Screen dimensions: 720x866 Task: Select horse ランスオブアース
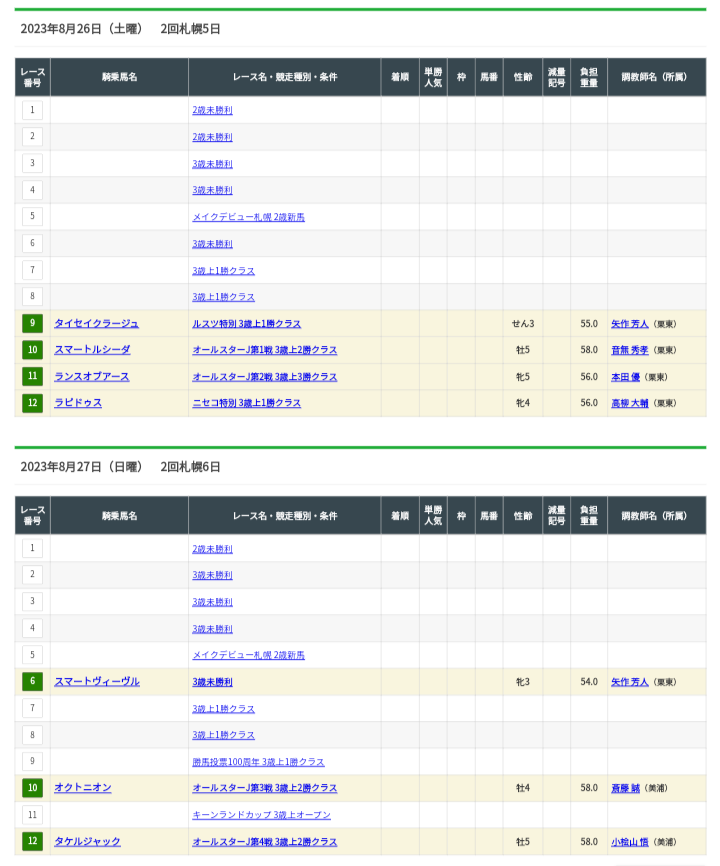tap(92, 377)
